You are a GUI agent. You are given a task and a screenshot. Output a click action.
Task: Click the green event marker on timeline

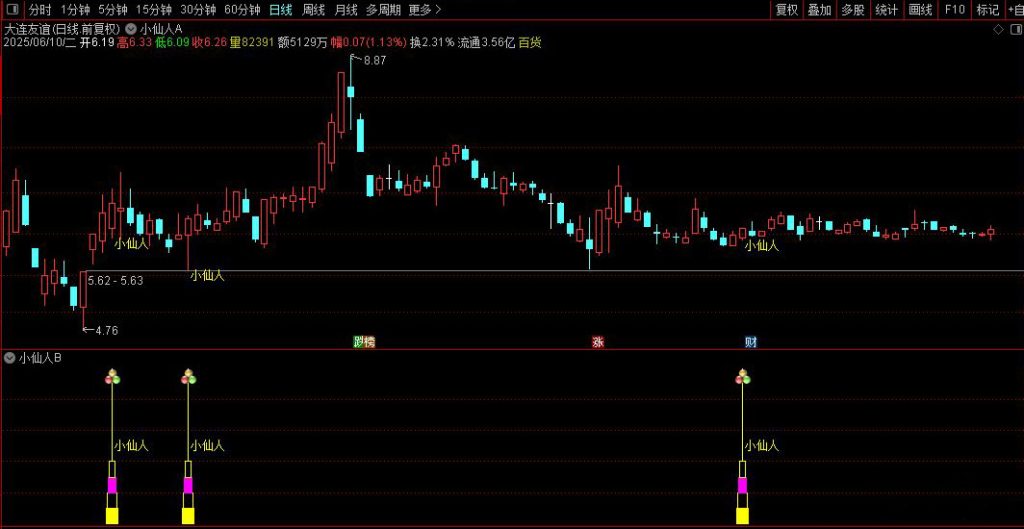coord(364,342)
